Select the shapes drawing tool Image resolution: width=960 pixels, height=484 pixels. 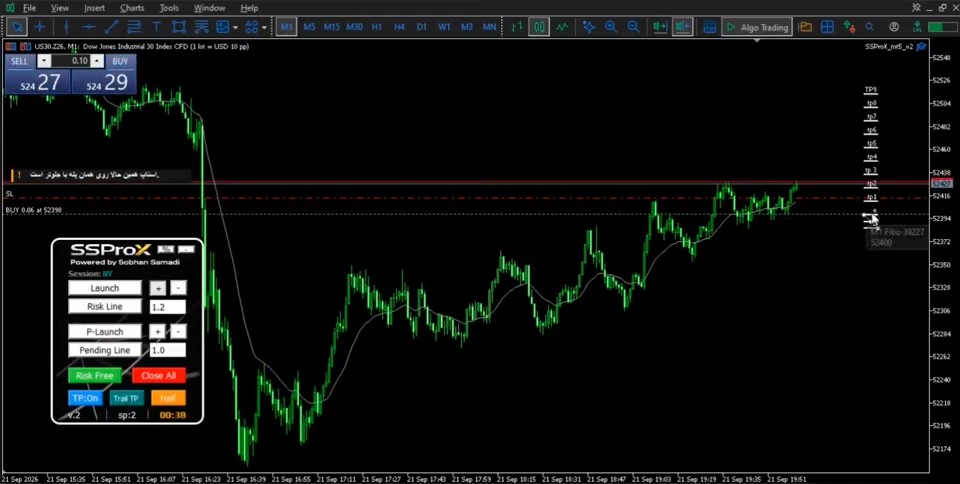(x=179, y=27)
